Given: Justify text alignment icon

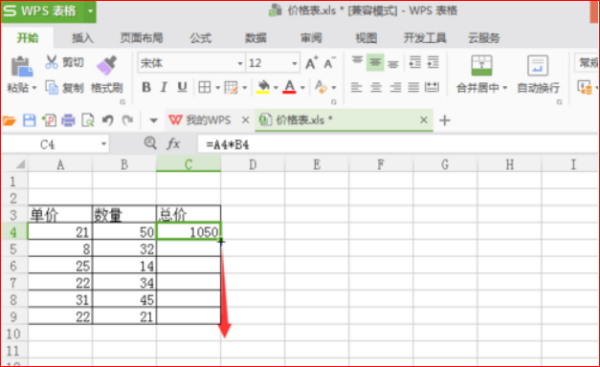Looking at the screenshot, I should point(413,88).
